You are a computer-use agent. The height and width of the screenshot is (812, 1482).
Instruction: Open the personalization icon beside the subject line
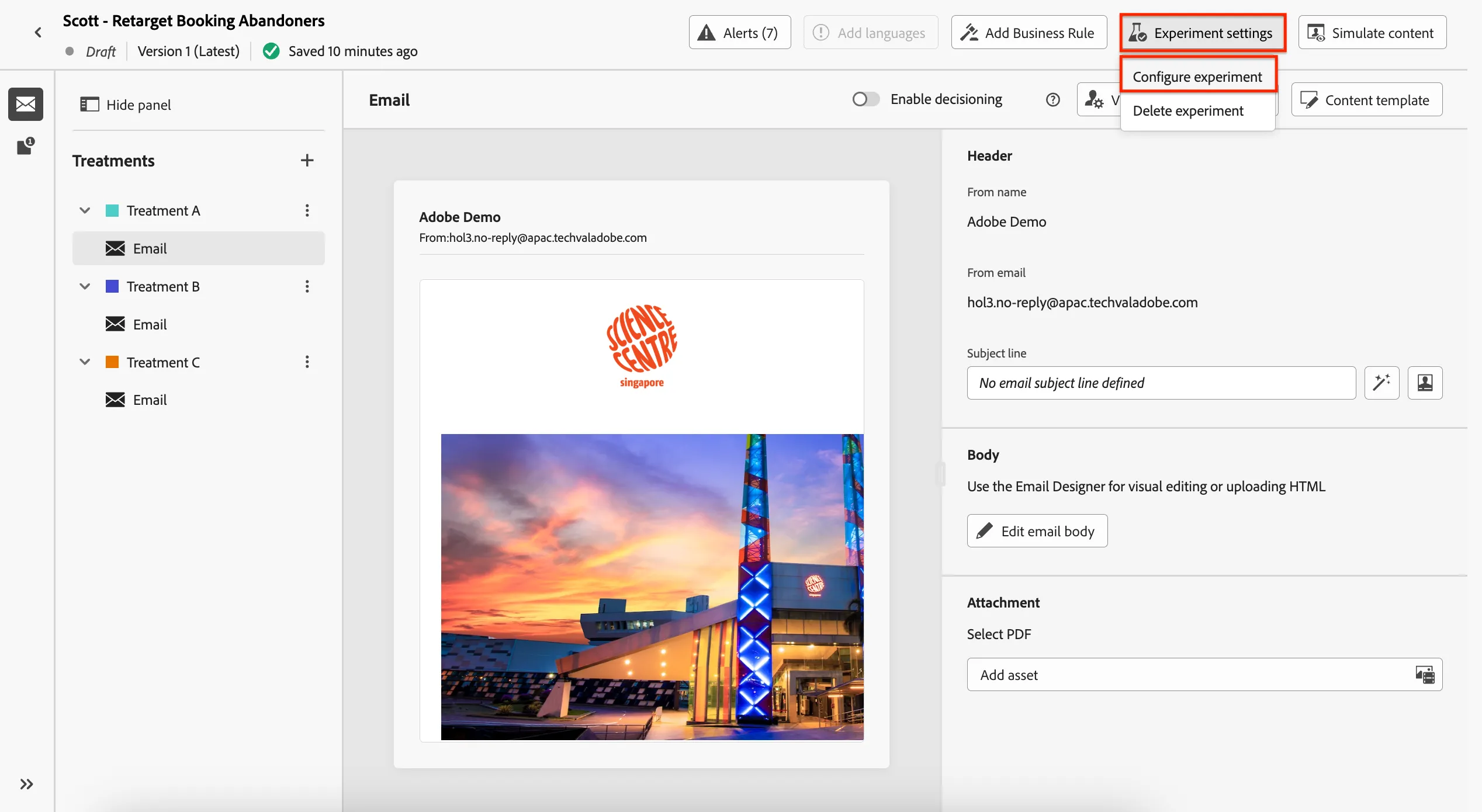point(1425,383)
